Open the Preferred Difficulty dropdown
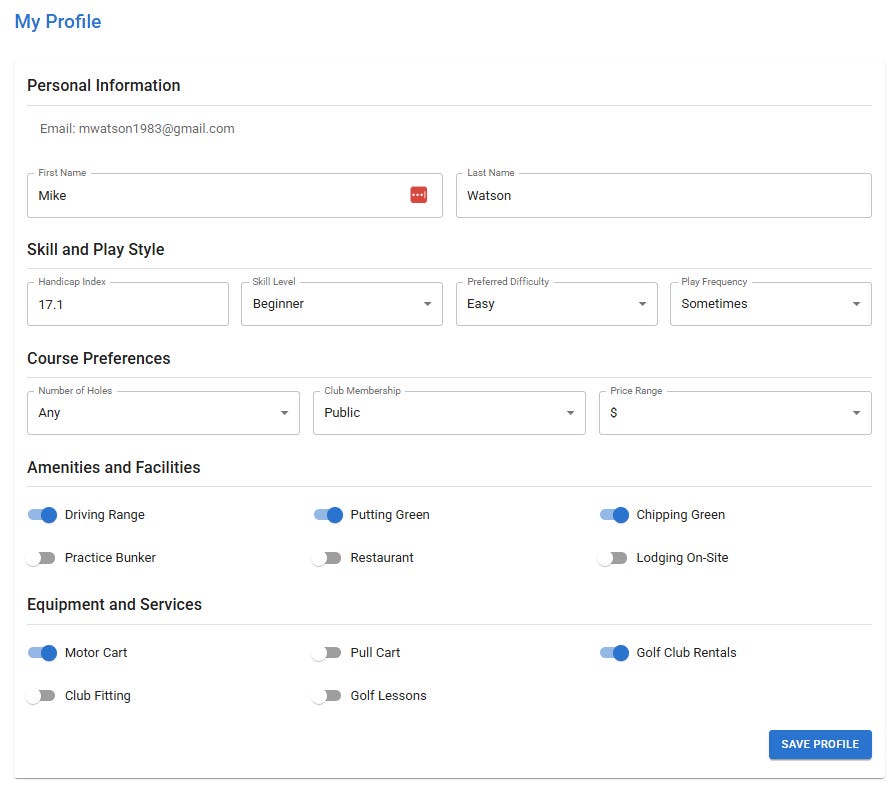Viewport: 893px width, 789px height. pos(556,304)
